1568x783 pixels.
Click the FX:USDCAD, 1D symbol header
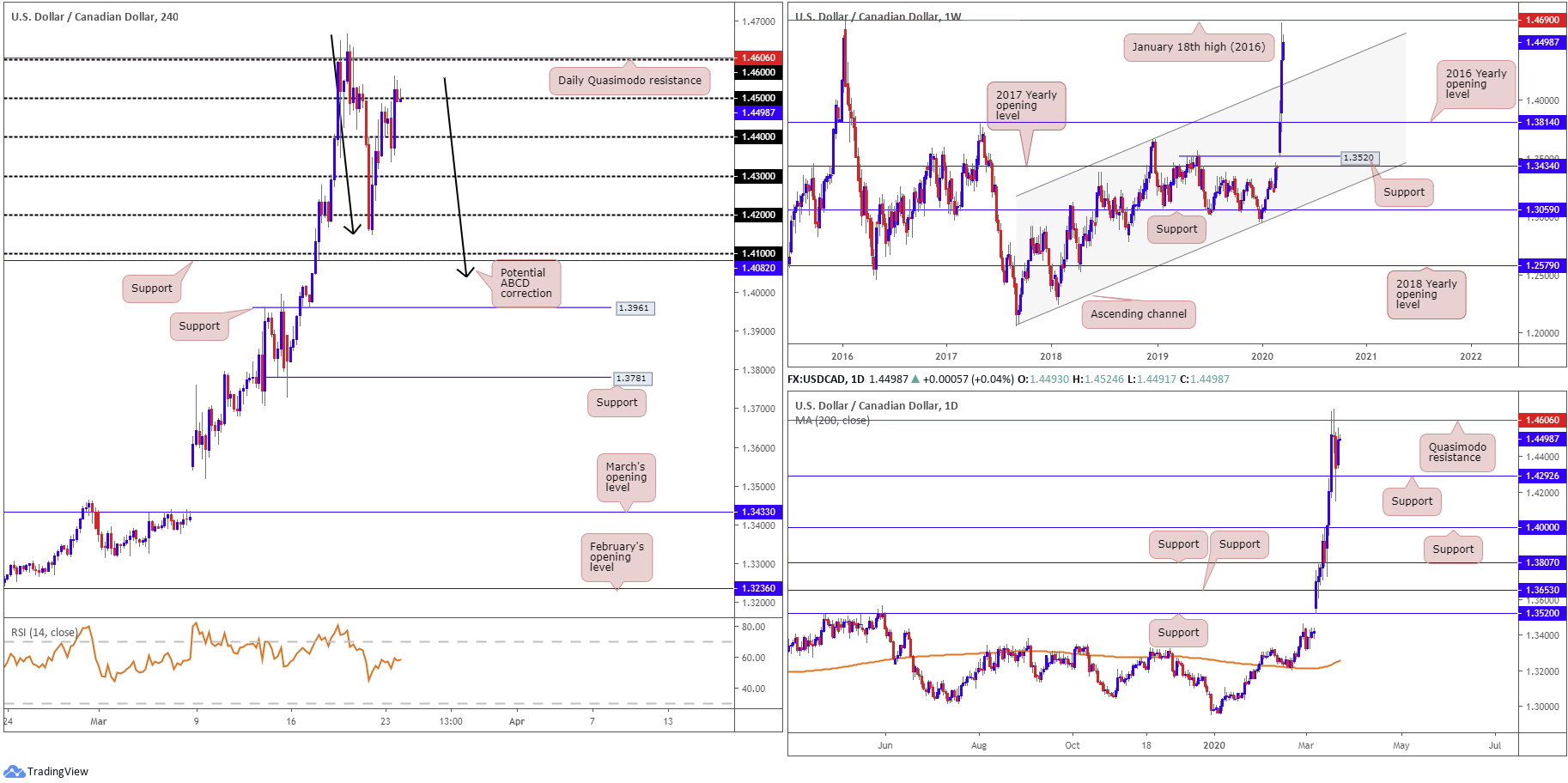click(x=826, y=379)
